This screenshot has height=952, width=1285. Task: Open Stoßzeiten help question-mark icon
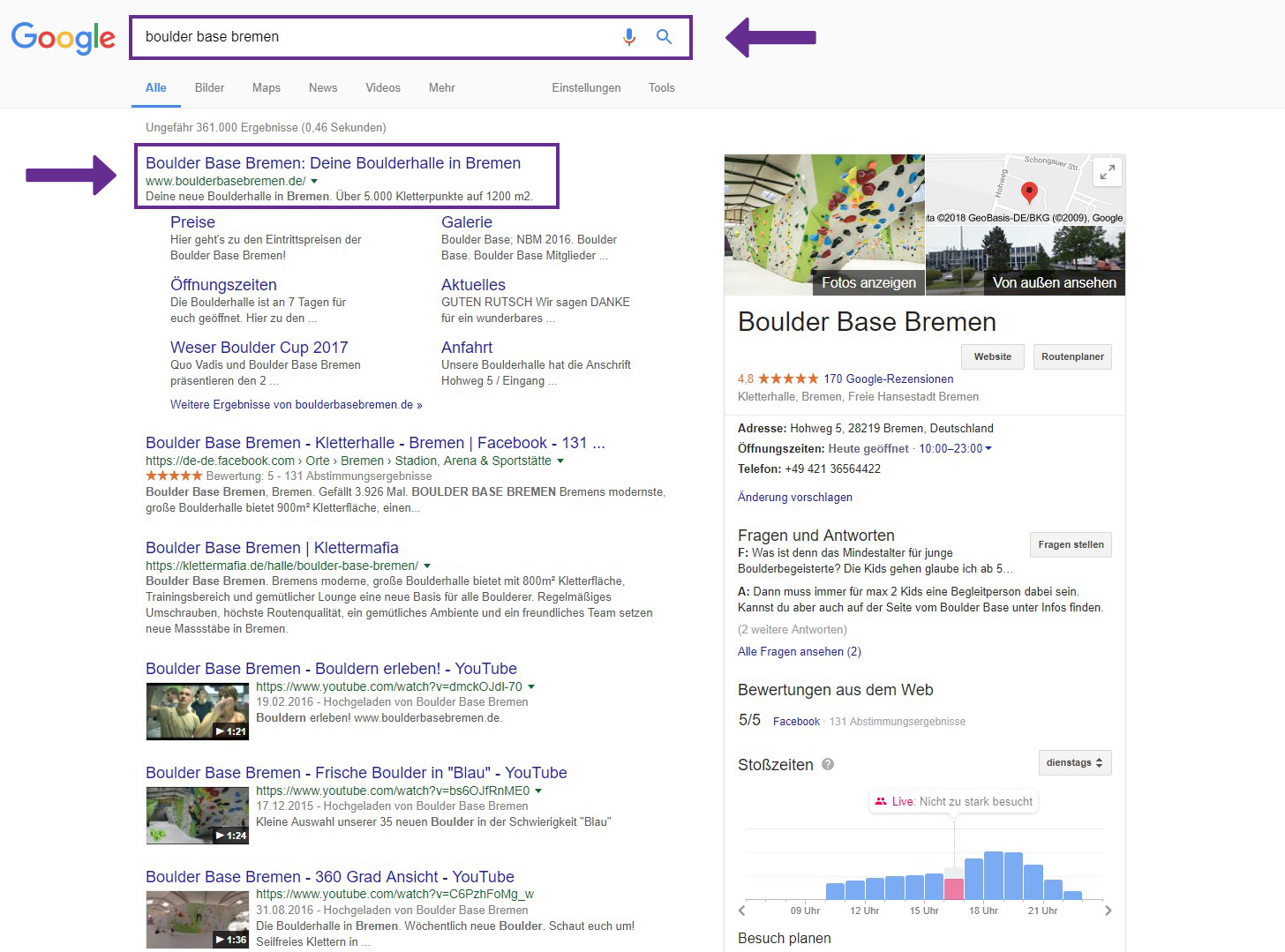point(828,765)
